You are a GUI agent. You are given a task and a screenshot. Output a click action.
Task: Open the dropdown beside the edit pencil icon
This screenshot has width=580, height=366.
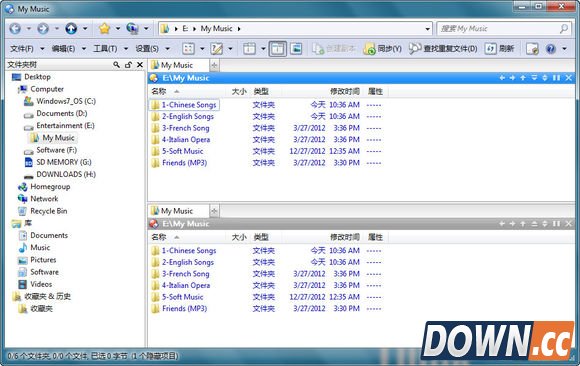coord(230,48)
